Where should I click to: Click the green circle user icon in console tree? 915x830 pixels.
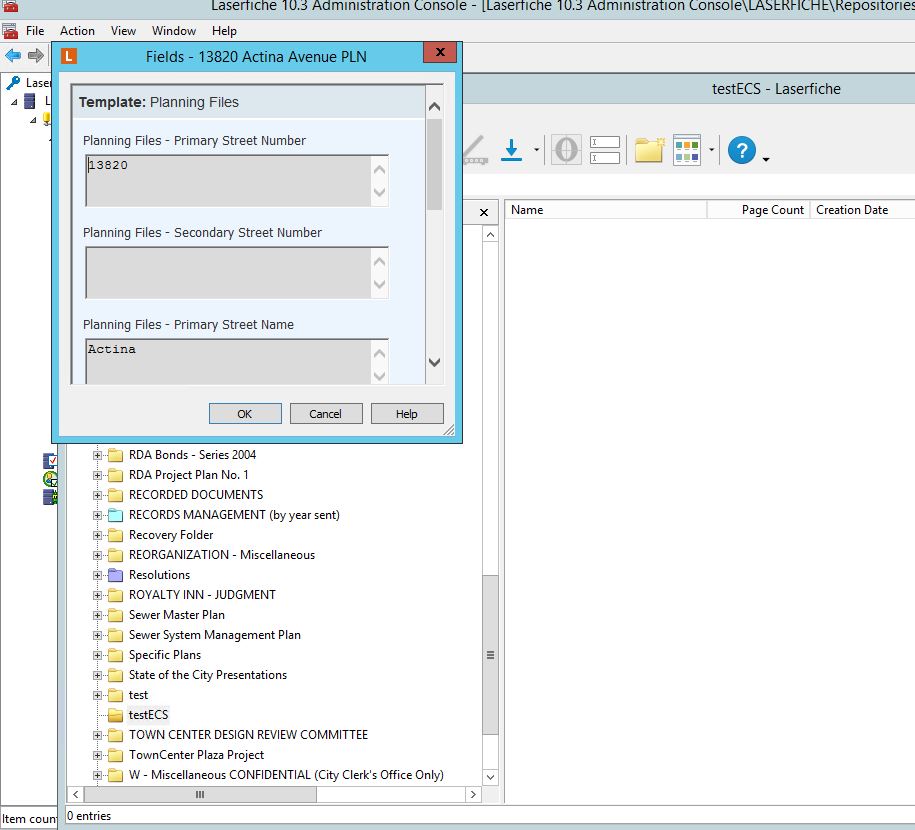pyautogui.click(x=50, y=479)
